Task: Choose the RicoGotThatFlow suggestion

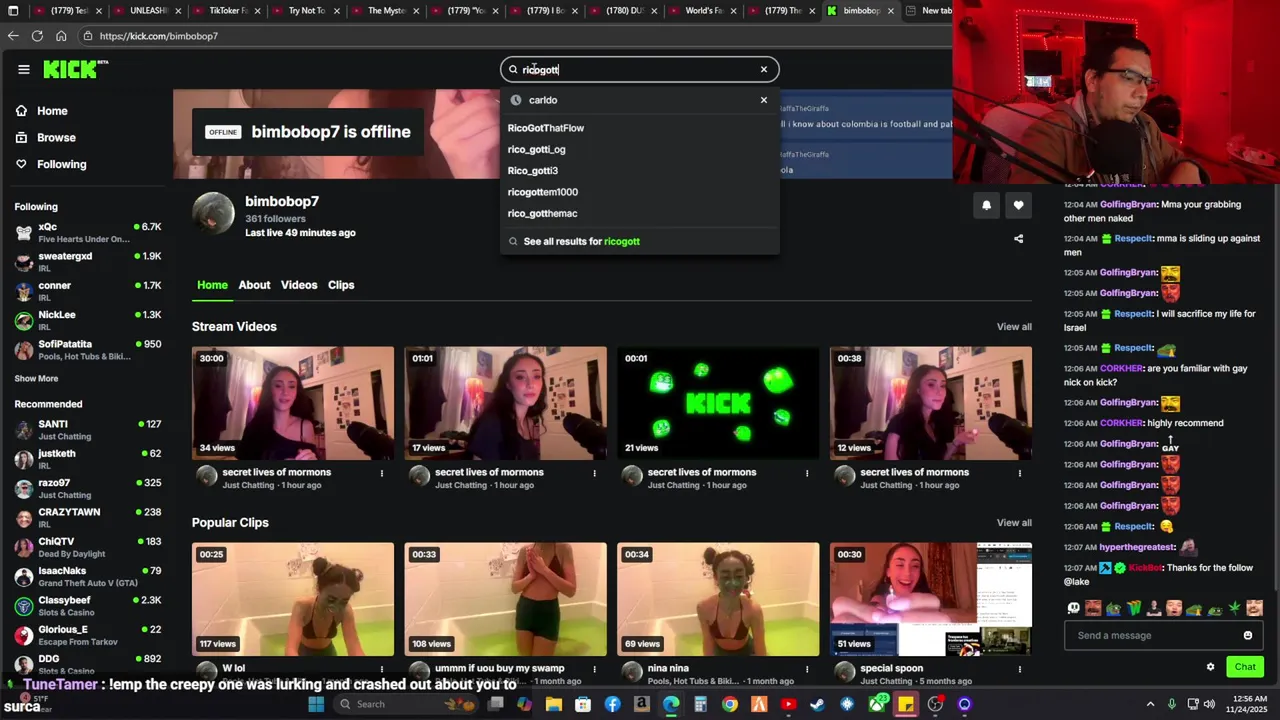Action: click(546, 128)
